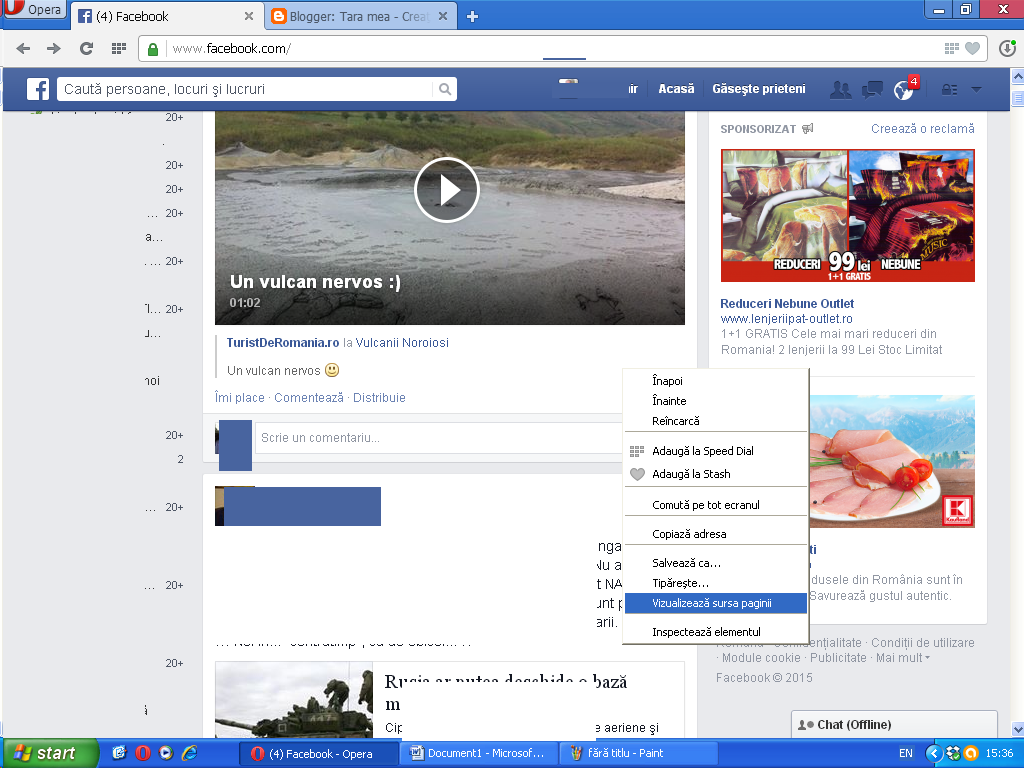Click Opera quick launch icon in taskbar
This screenshot has height=768, width=1024.
tap(142, 753)
